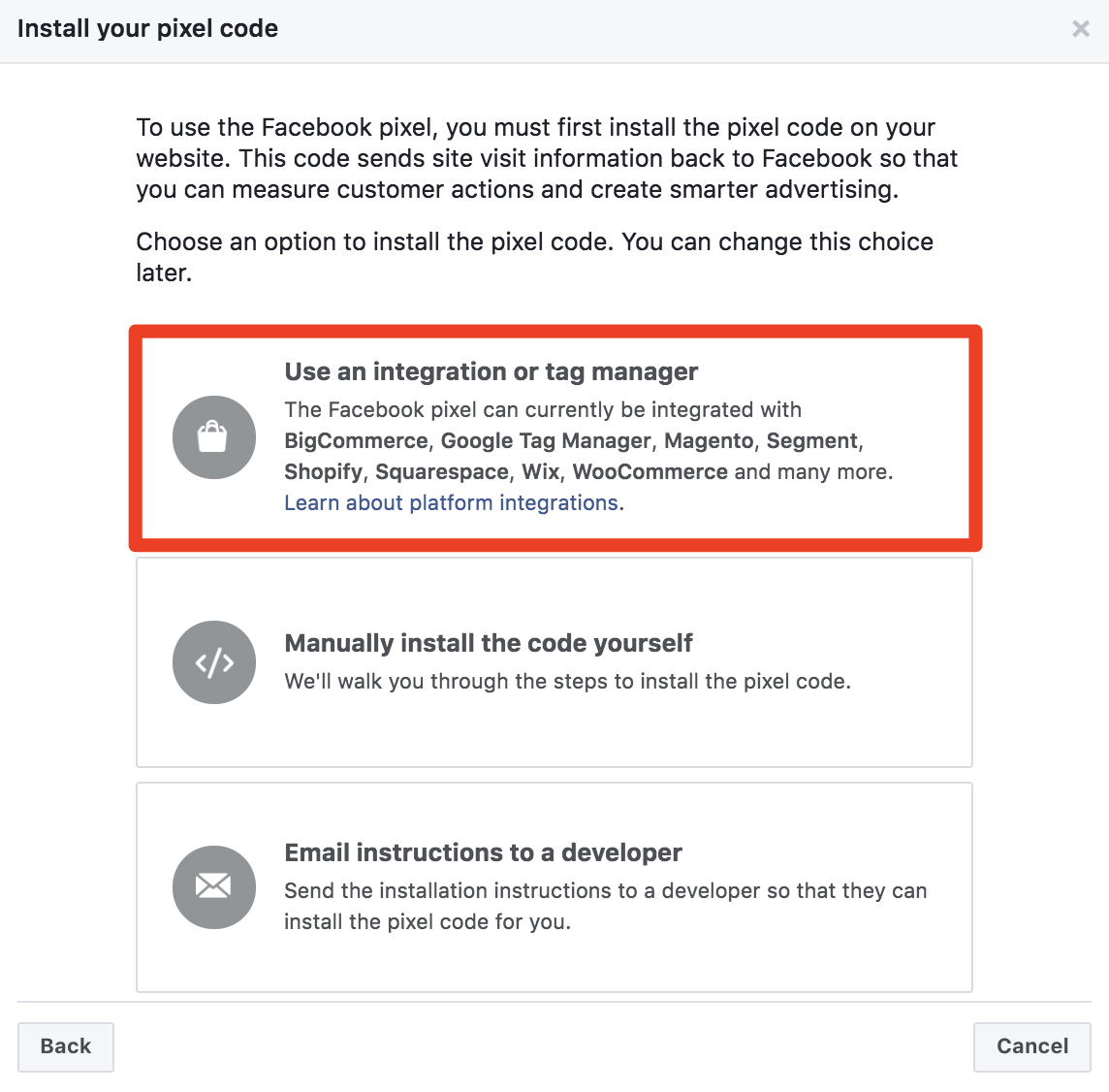
Task: Choose 'Manually install the code yourself' heading
Action: coord(489,643)
